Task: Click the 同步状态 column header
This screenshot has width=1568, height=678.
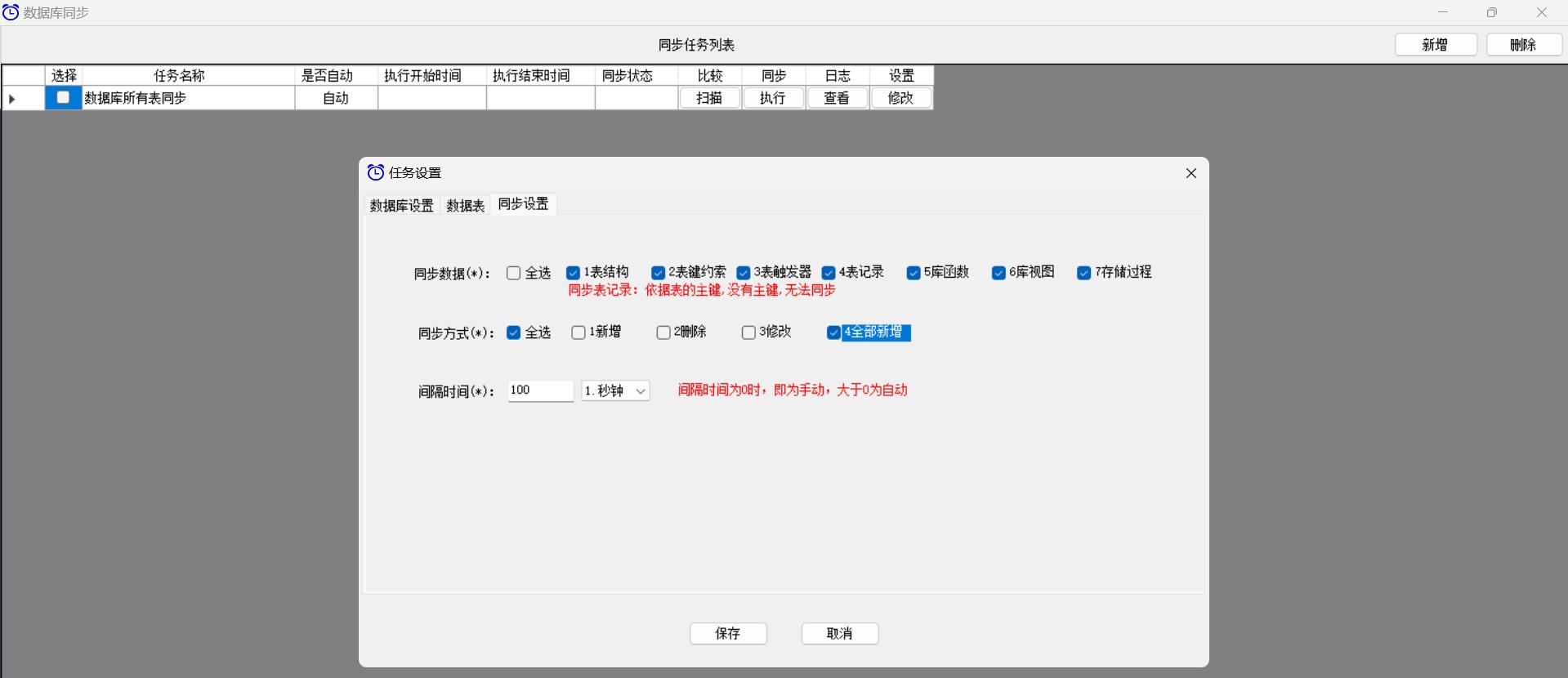Action: pos(636,76)
